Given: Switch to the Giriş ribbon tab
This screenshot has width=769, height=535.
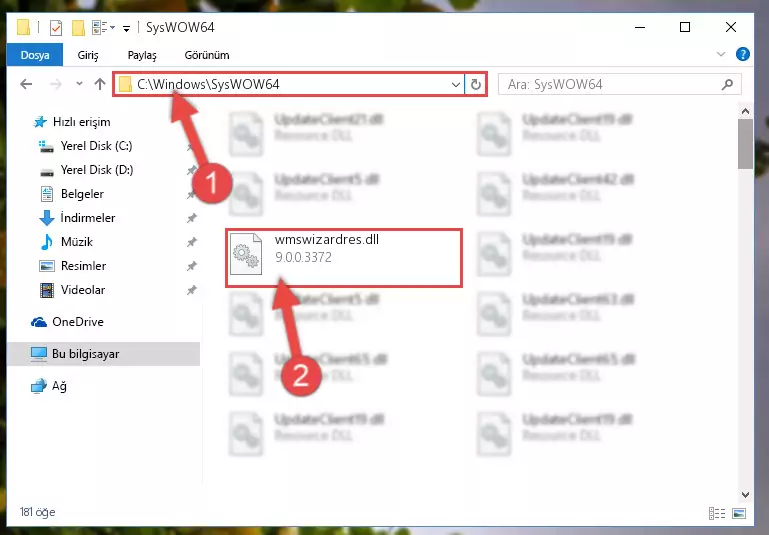Looking at the screenshot, I should 88,55.
